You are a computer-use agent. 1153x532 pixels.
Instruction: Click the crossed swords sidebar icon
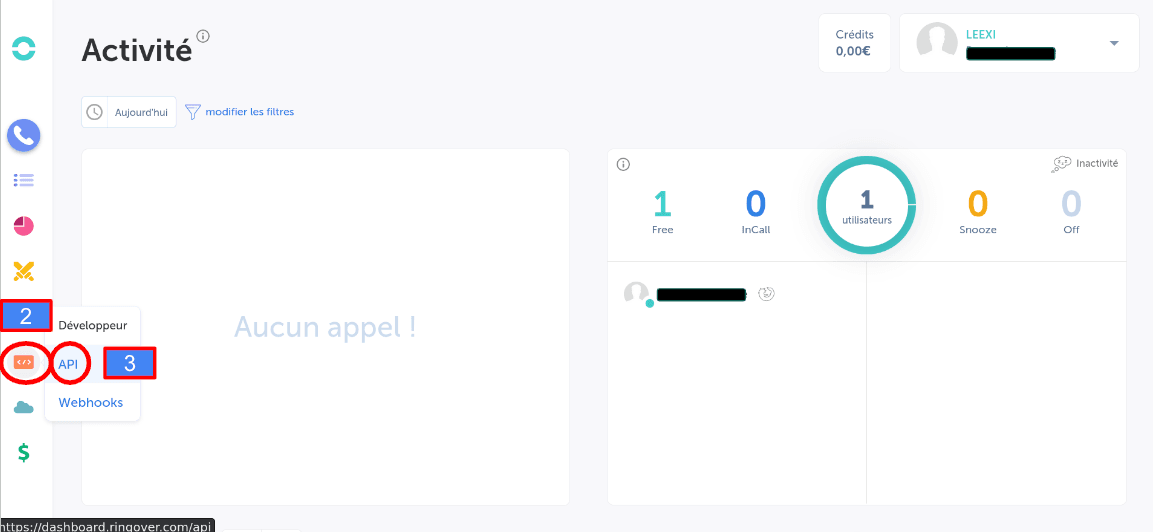coord(24,270)
